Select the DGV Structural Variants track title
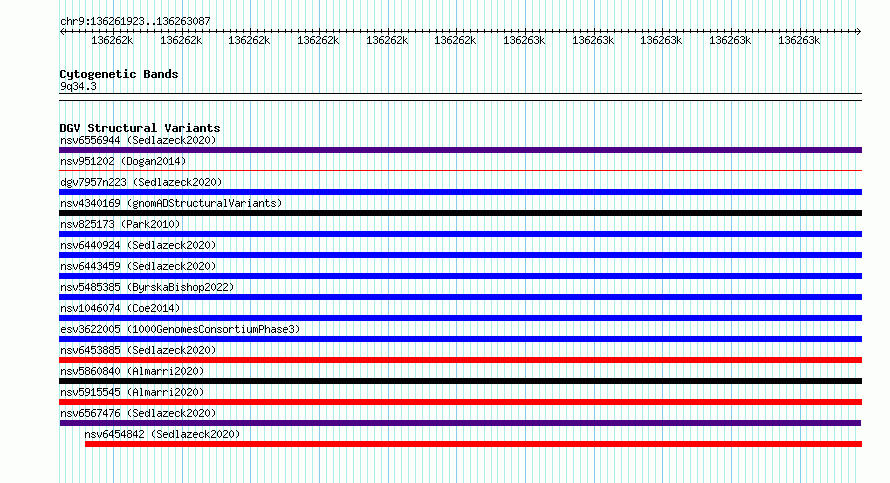The height and width of the screenshot is (483, 890). 140,128
